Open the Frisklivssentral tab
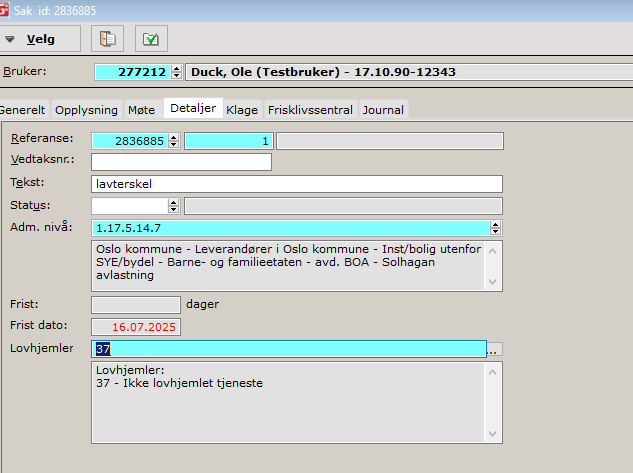This screenshot has height=473, width=633. (x=310, y=110)
